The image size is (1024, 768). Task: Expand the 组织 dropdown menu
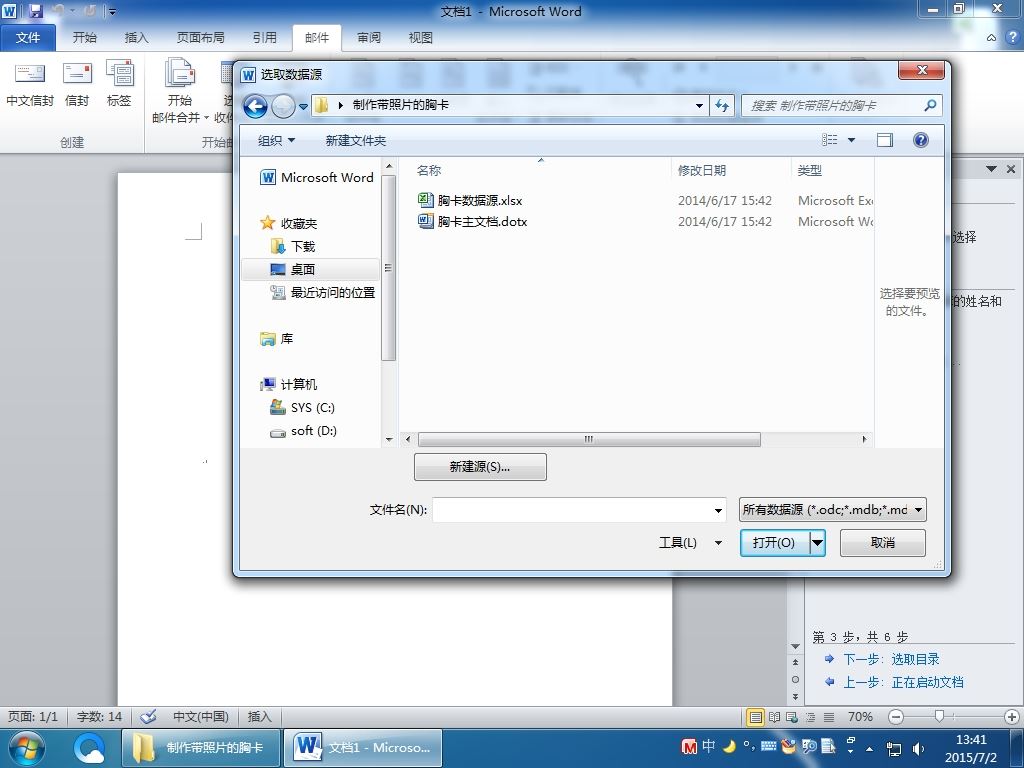pyautogui.click(x=276, y=140)
